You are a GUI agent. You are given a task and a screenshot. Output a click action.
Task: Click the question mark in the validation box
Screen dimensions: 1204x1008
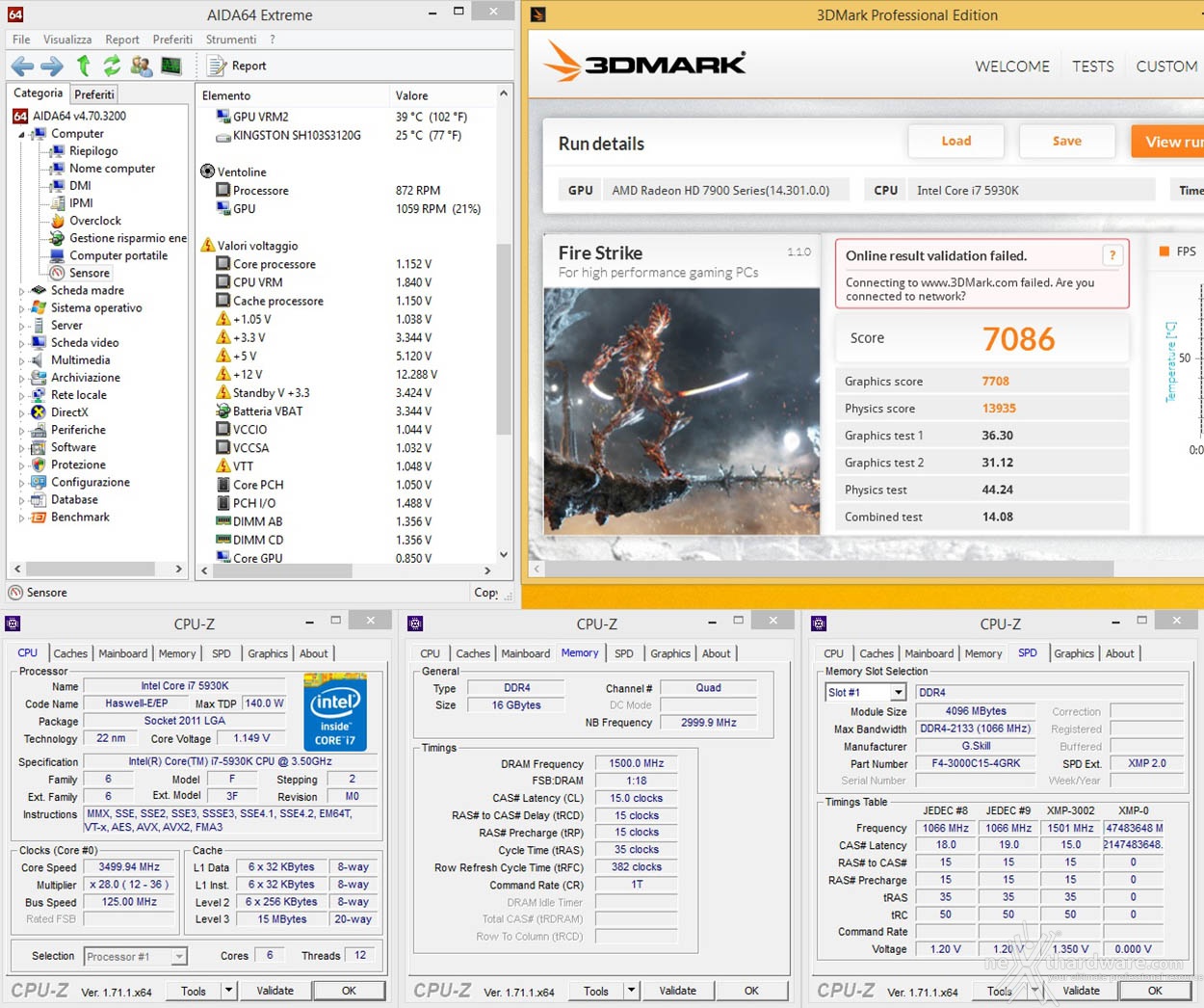1112,255
